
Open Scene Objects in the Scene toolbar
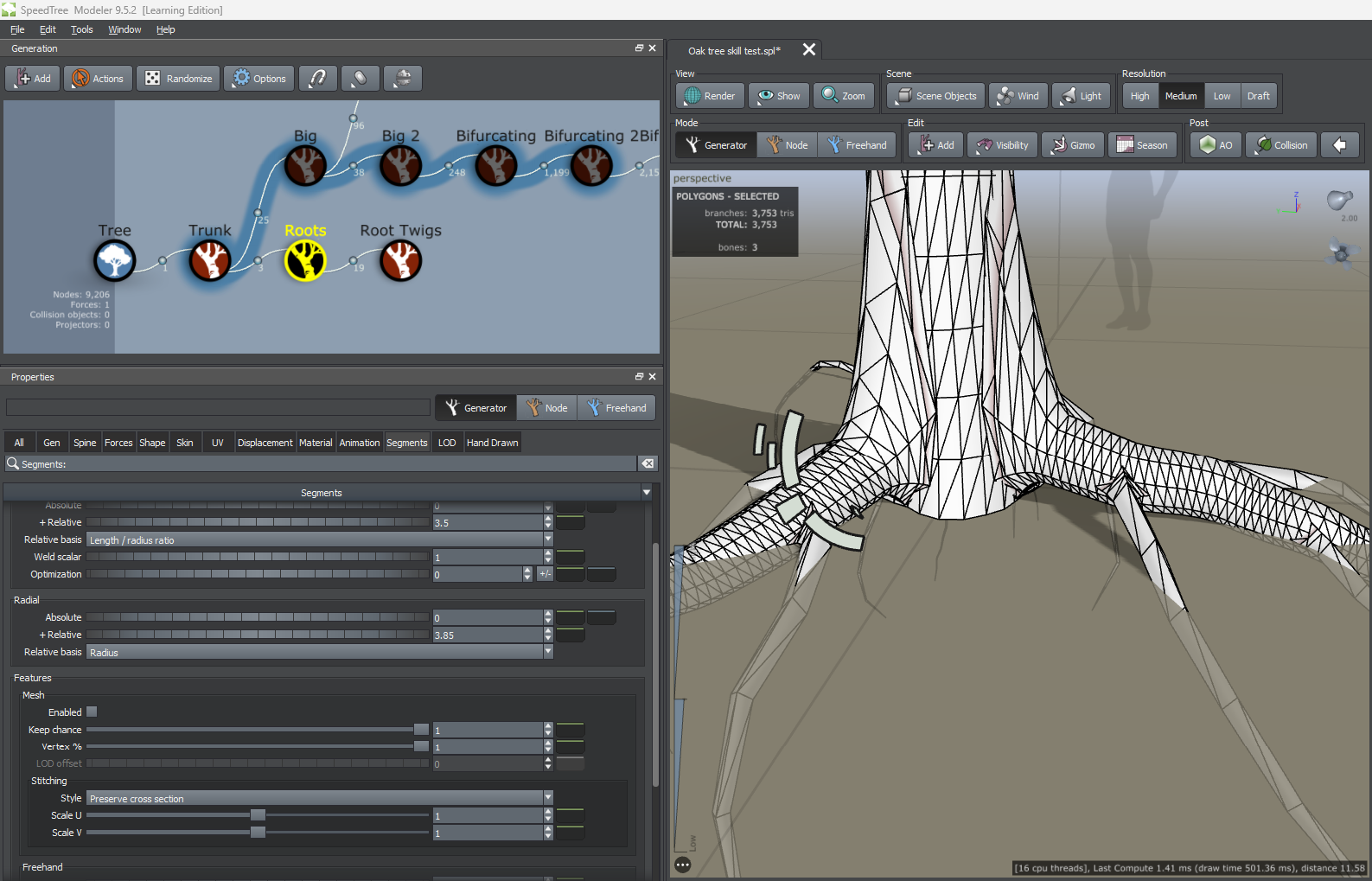click(x=936, y=96)
